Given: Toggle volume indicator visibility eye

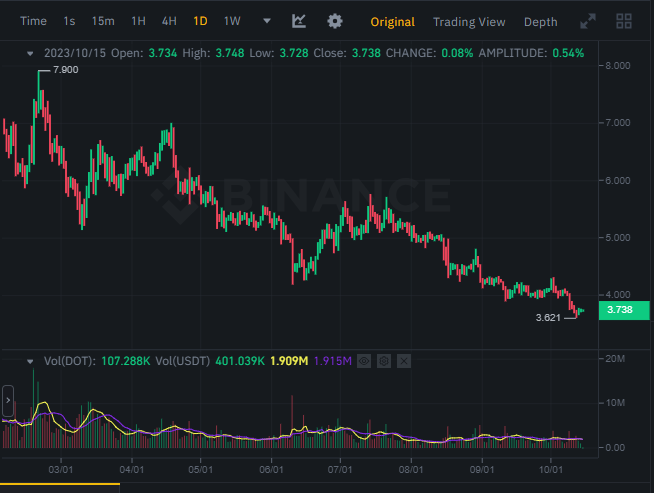Looking at the screenshot, I should (364, 361).
